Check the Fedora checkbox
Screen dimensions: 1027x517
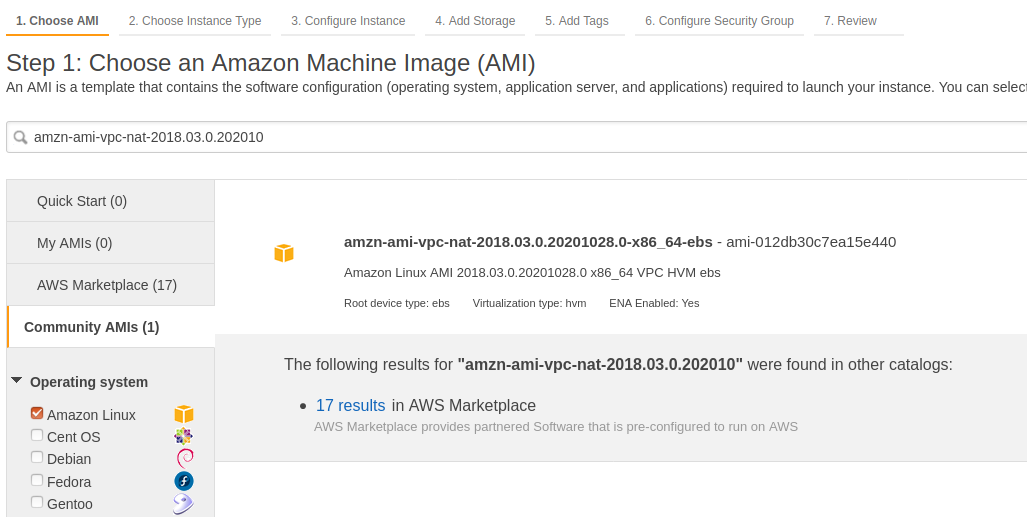pos(37,480)
